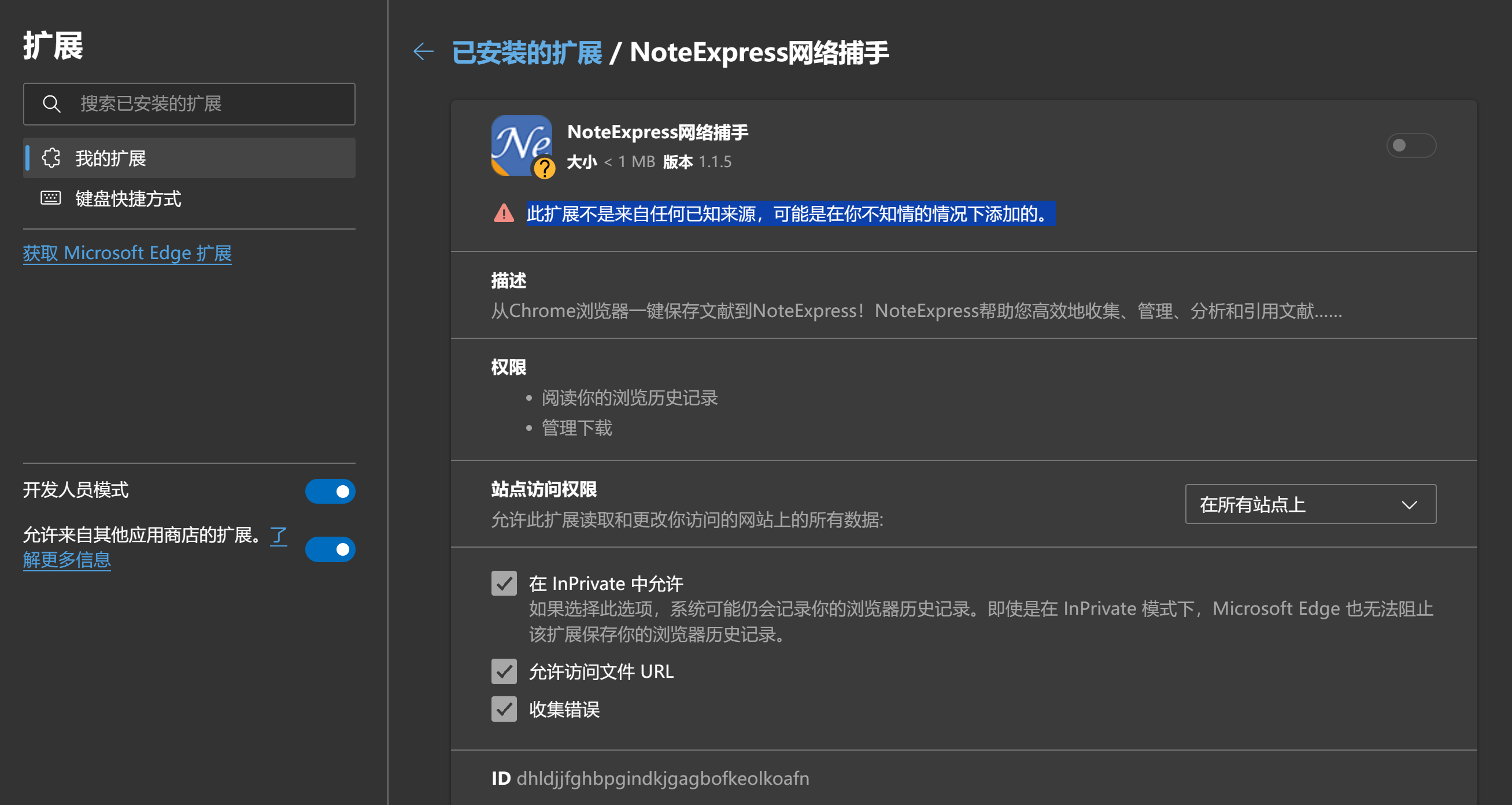Click the 权限 section heading
This screenshot has width=1512, height=805.
[x=508, y=367]
